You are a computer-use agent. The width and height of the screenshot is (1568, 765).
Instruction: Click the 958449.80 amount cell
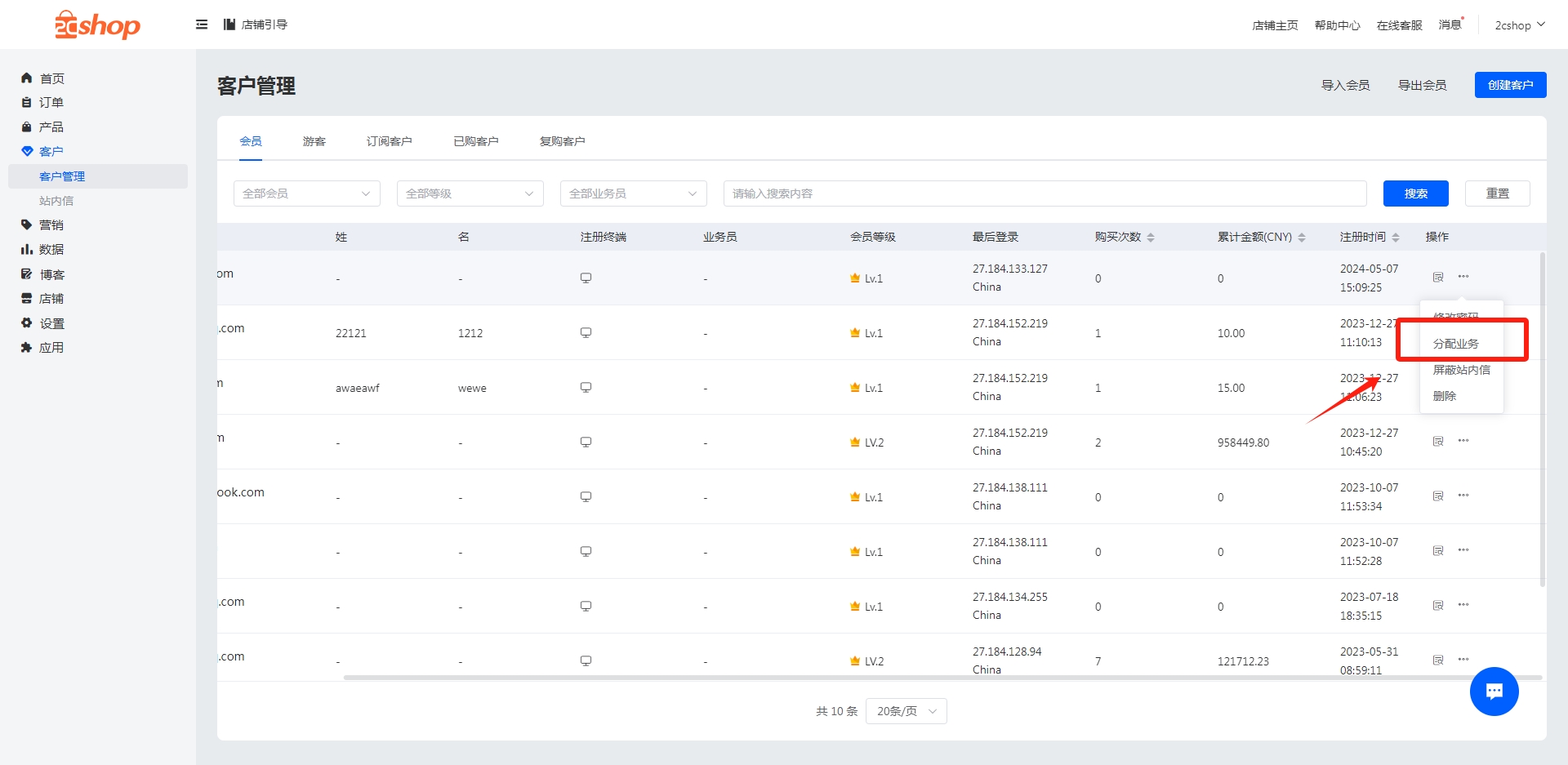[x=1243, y=443]
